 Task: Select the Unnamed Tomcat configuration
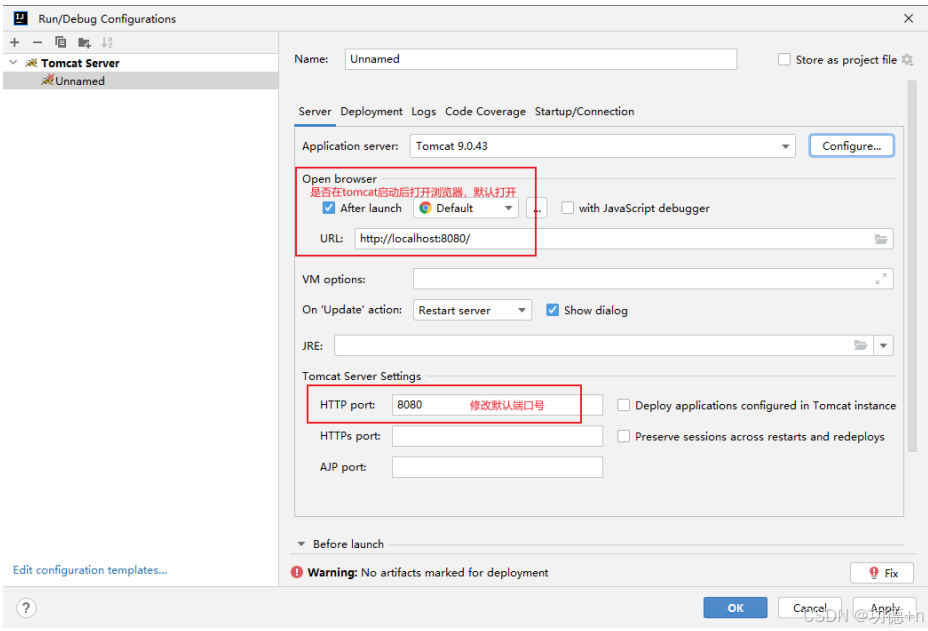pyautogui.click(x=140, y=81)
